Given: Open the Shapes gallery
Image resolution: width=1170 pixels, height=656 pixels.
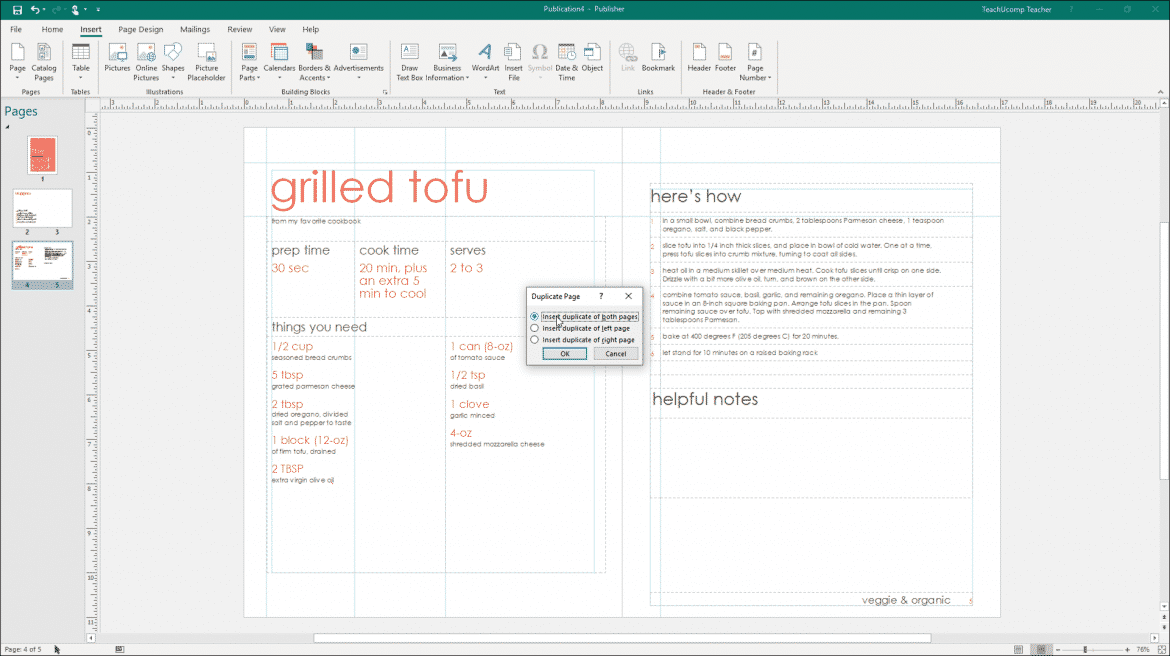Looking at the screenshot, I should tap(172, 60).
